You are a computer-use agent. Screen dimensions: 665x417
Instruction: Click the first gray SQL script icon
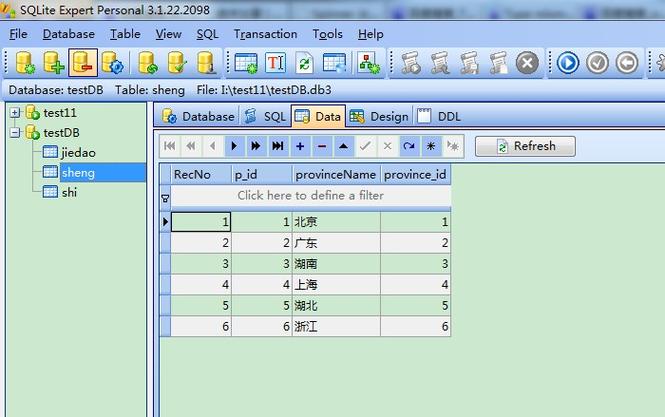(x=411, y=63)
